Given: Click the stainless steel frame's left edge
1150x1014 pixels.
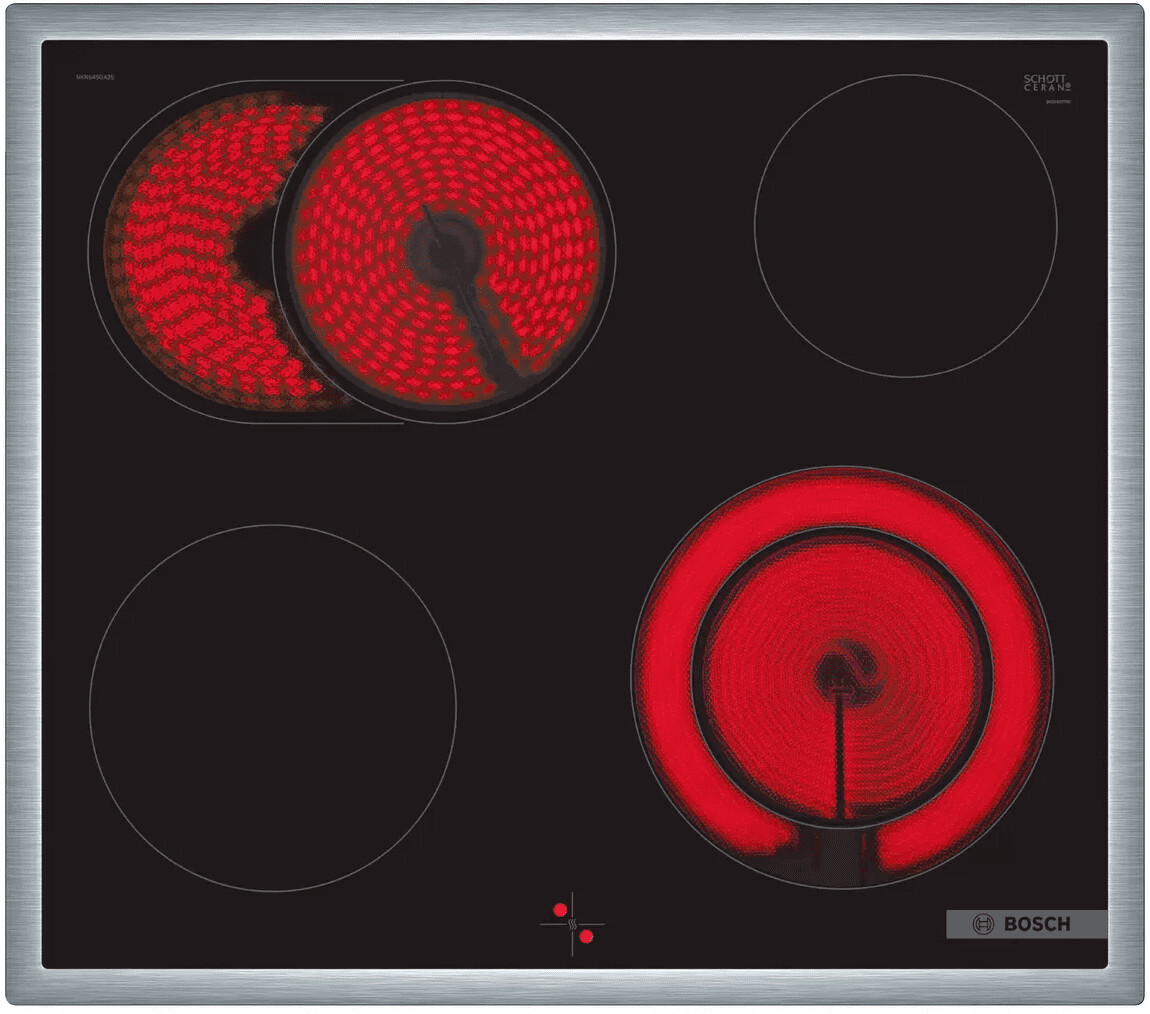Looking at the screenshot, I should (22, 500).
